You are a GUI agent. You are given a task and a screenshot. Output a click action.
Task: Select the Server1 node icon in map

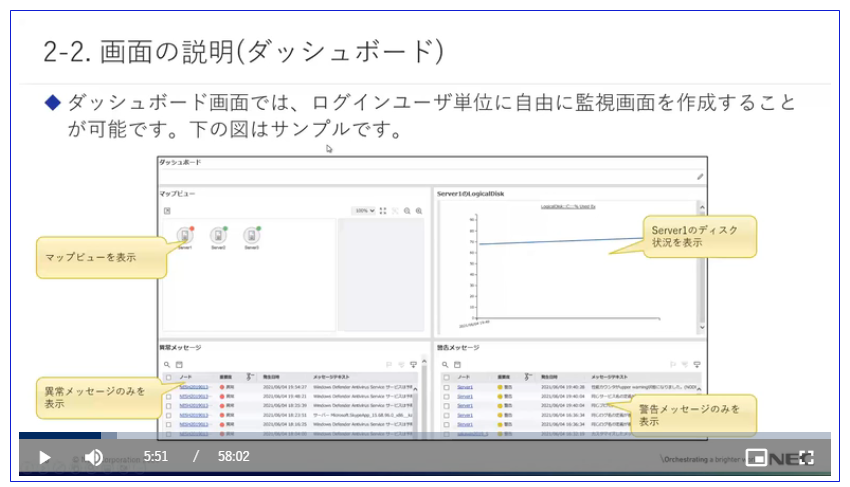tap(185, 235)
